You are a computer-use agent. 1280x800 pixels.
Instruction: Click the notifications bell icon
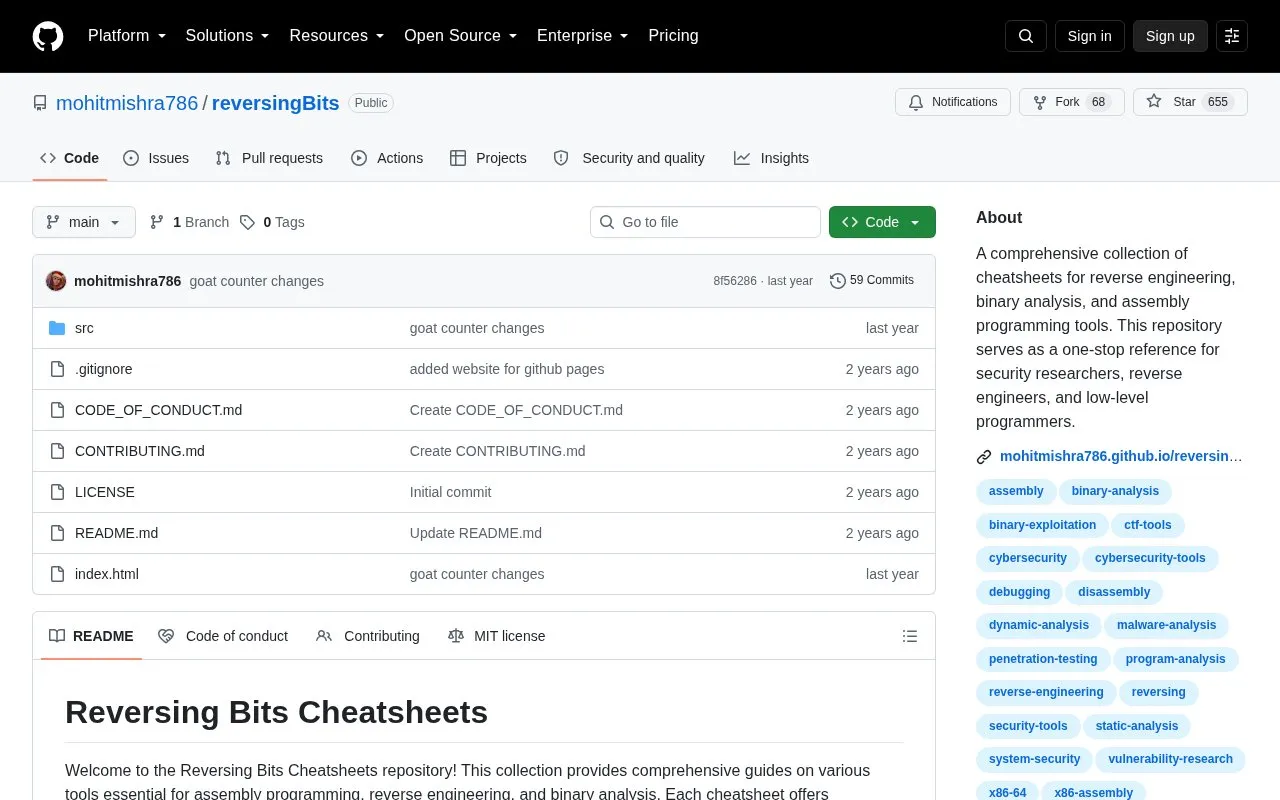tap(916, 102)
